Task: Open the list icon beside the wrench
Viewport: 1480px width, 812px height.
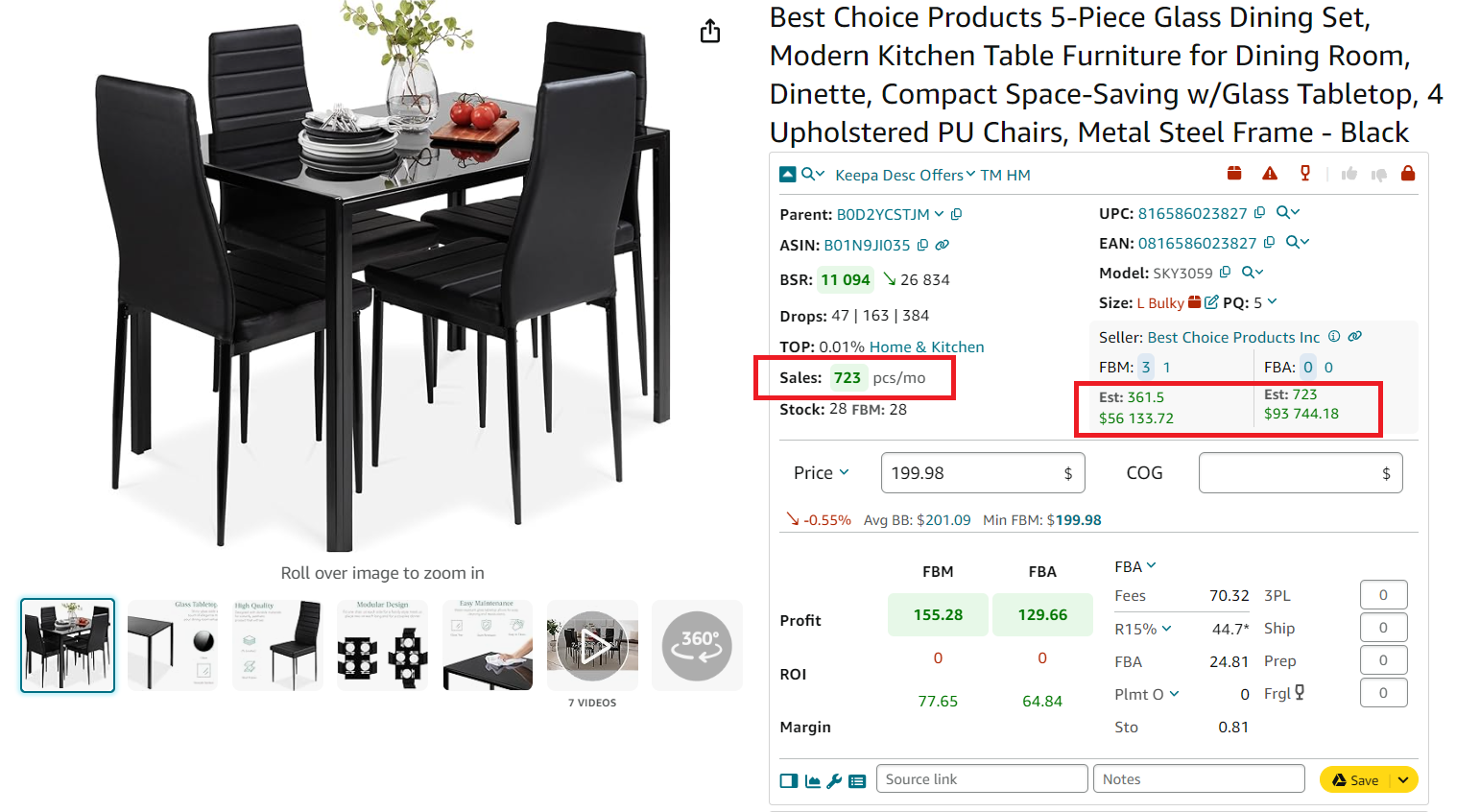Action: 857,780
